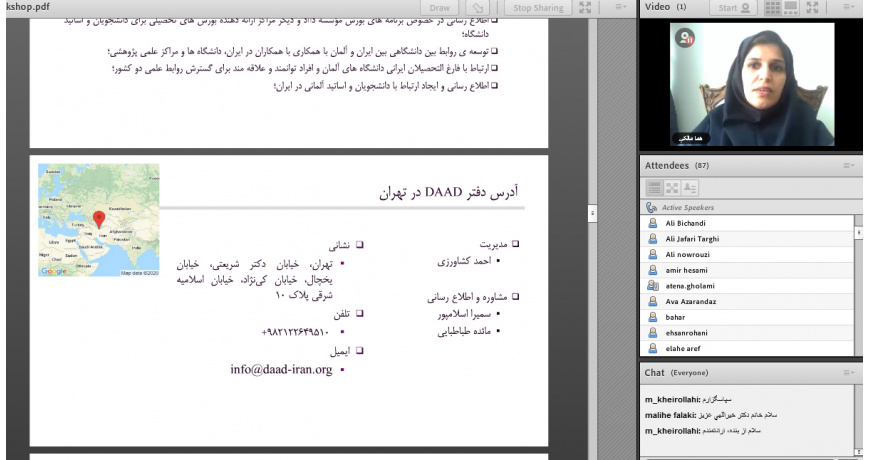
Task: Select attendee Ali Bichandi
Action: pos(747,223)
